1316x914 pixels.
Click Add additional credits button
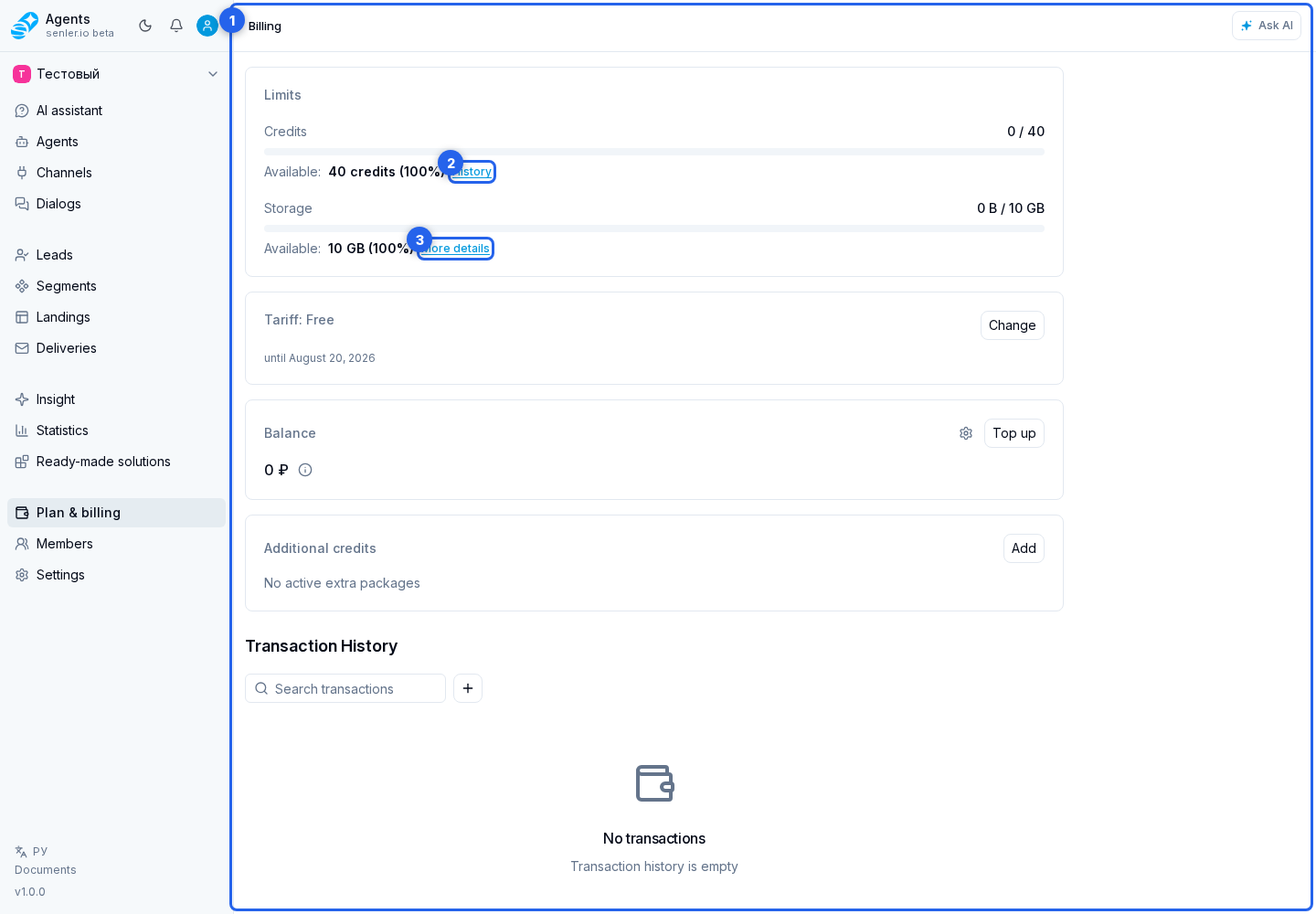tap(1024, 548)
